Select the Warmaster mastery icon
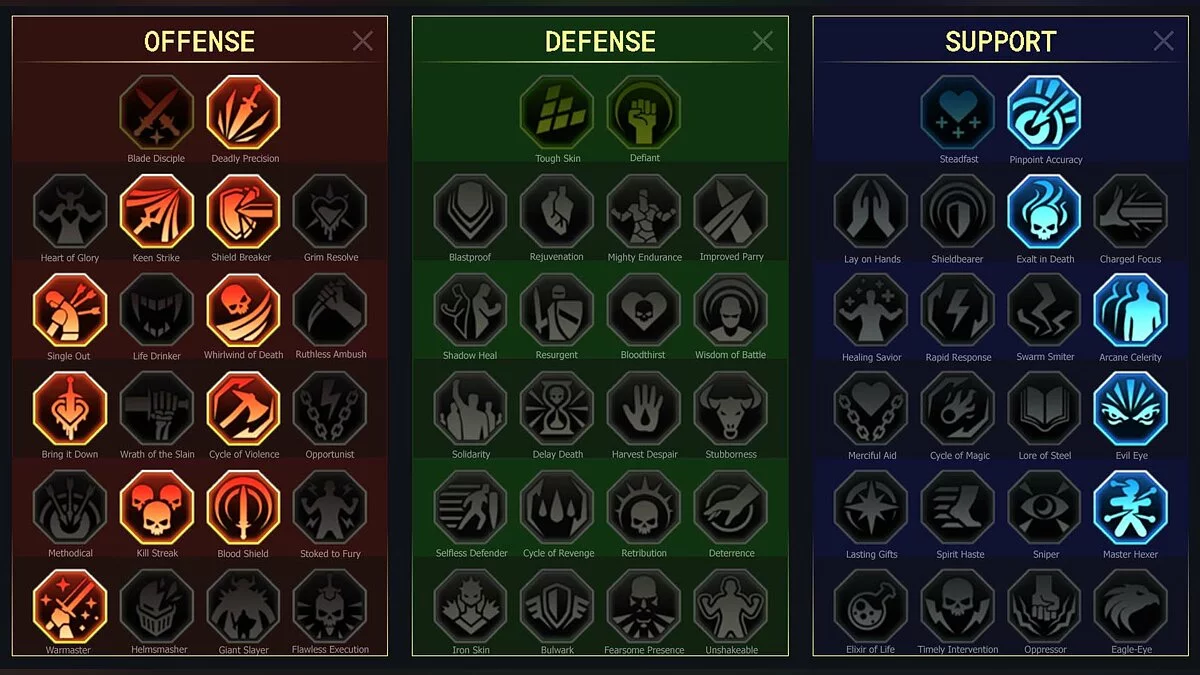Screen dimensions: 1200x675 [x=70, y=606]
